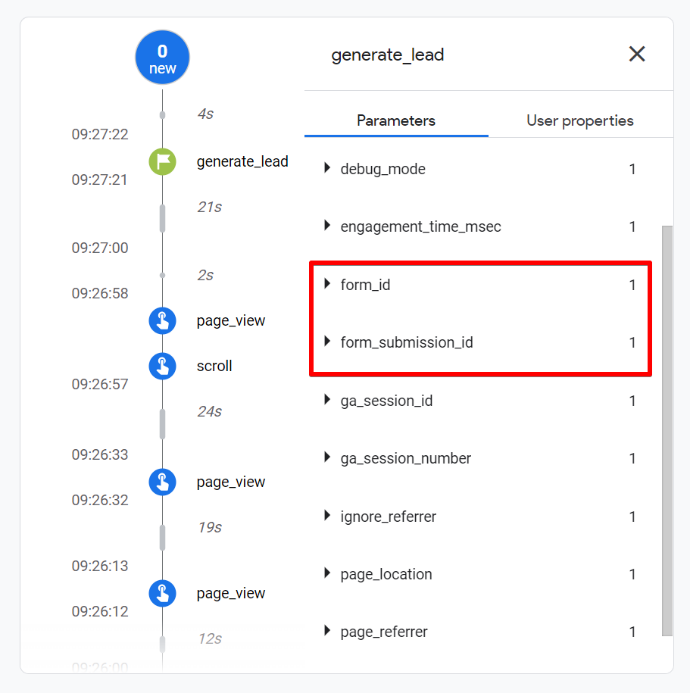Open the User properties tab
Screen dimensions: 690x693
pos(580,121)
